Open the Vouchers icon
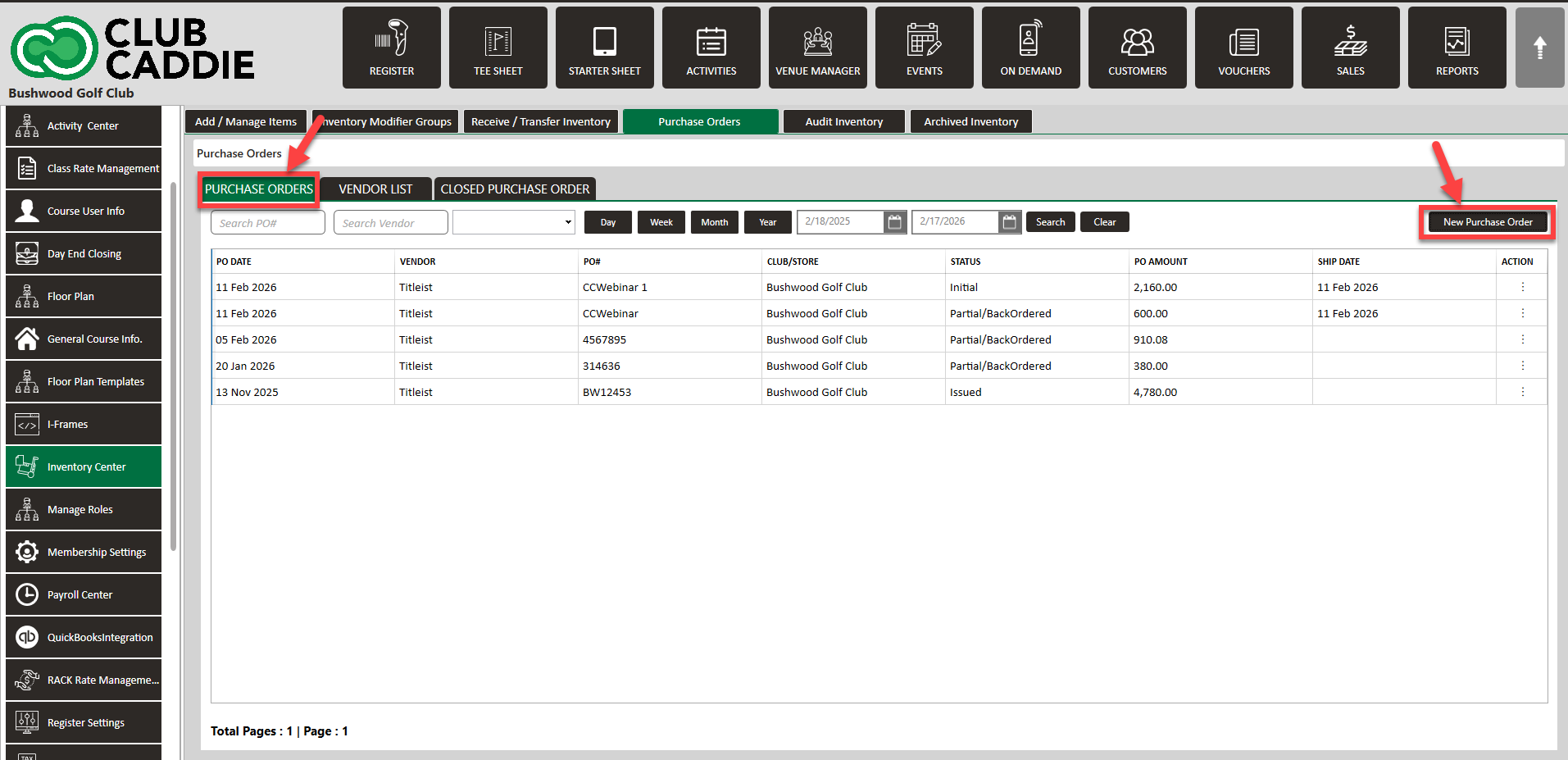 tap(1244, 48)
